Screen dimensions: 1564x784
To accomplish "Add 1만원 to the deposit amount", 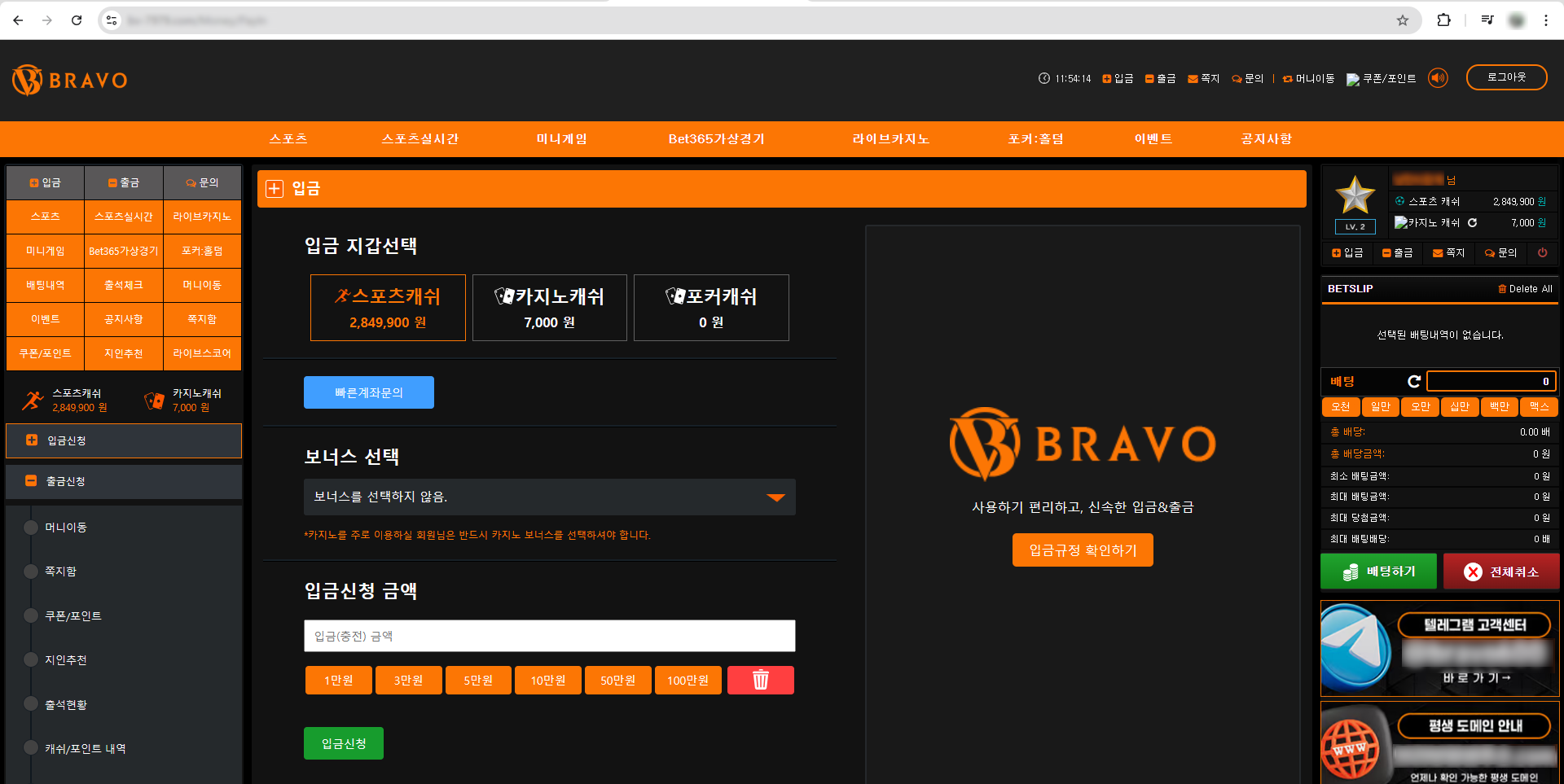I will point(339,680).
